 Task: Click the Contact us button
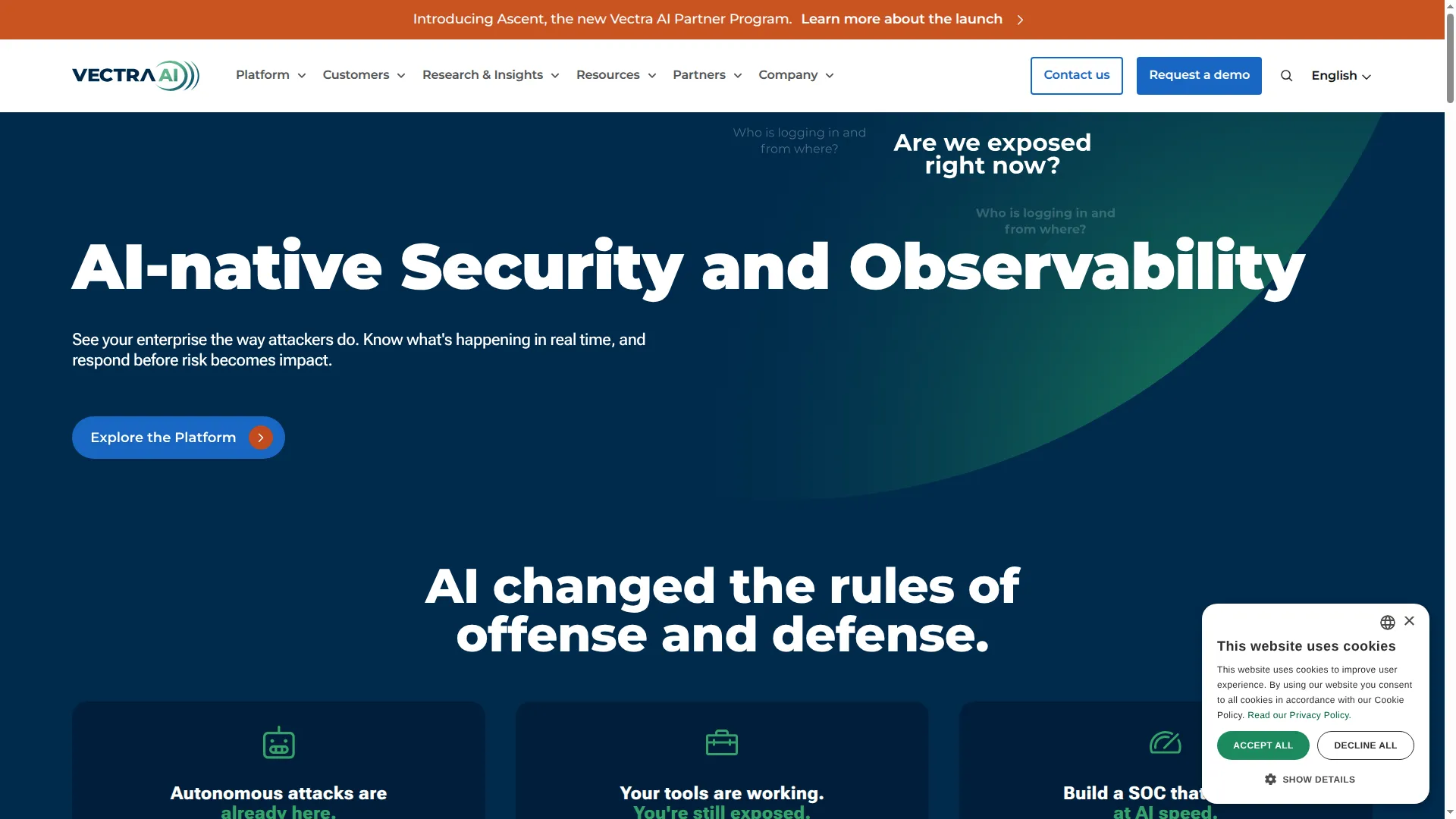[1076, 76]
